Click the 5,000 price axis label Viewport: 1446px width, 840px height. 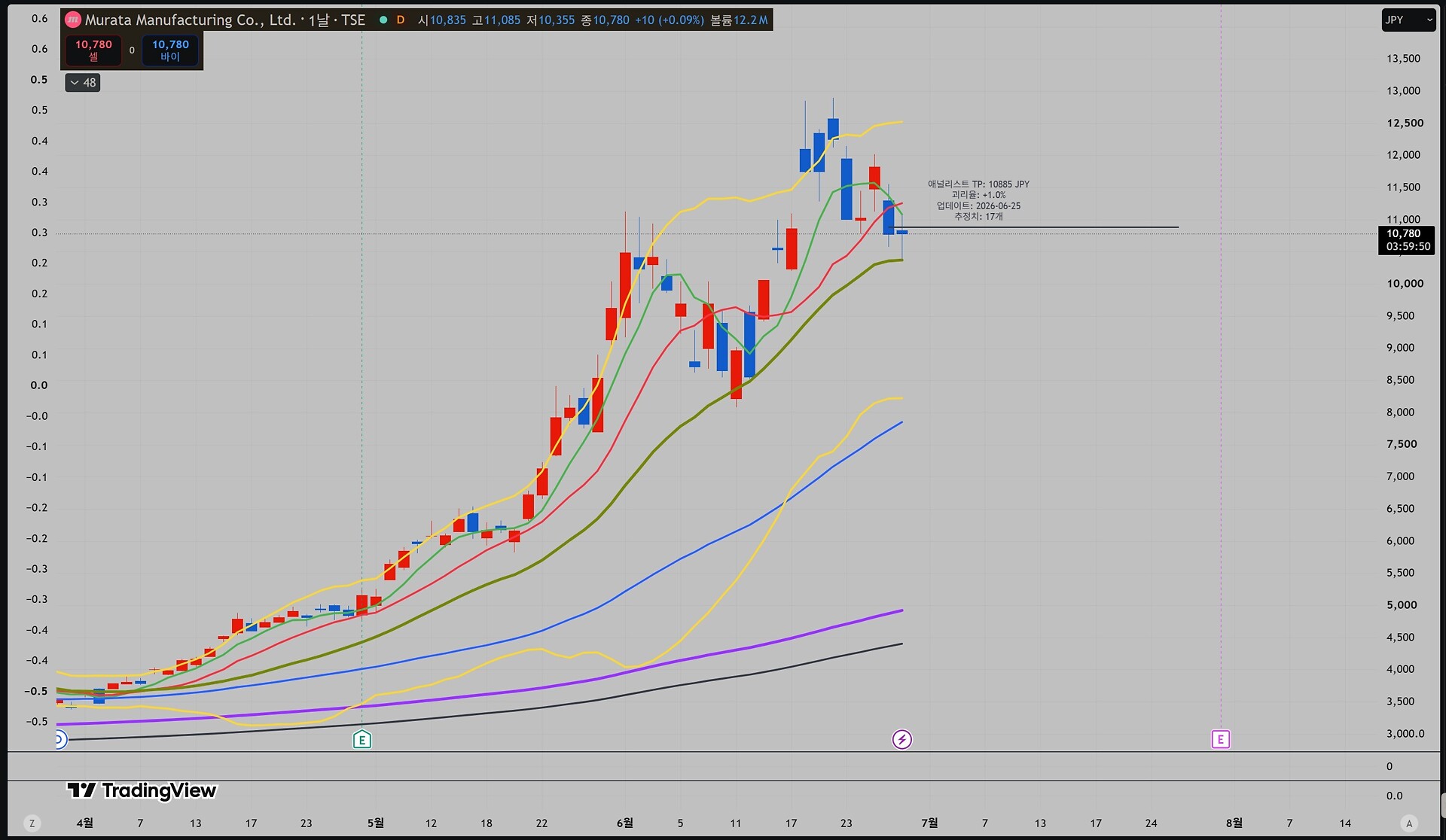pos(1402,605)
